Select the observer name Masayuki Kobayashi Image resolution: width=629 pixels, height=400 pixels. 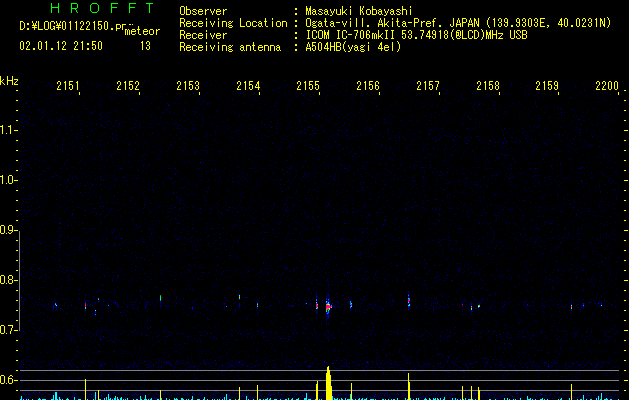(359, 11)
